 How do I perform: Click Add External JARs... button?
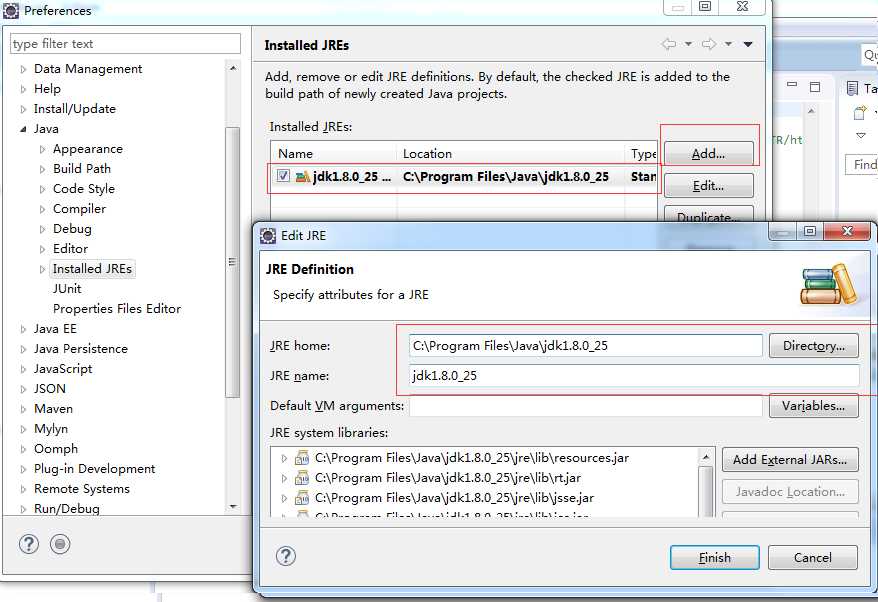click(790, 460)
